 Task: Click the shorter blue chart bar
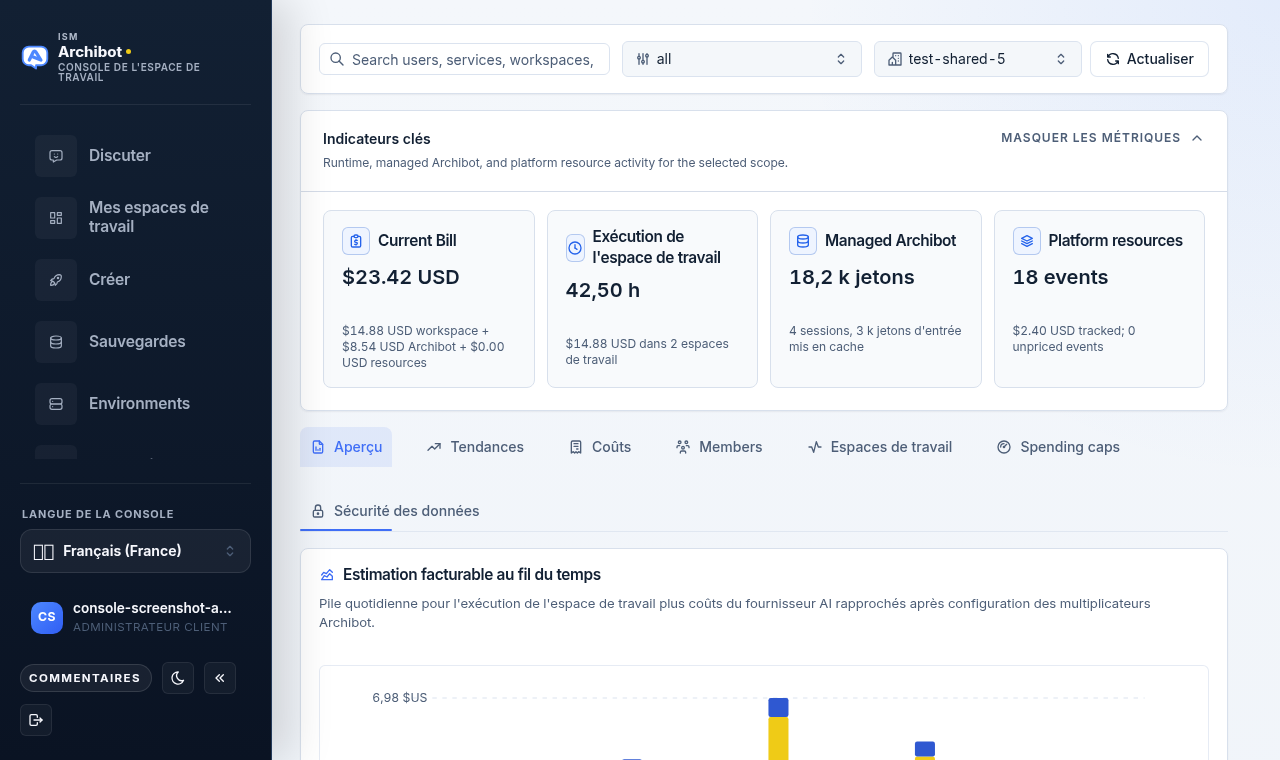click(x=925, y=749)
